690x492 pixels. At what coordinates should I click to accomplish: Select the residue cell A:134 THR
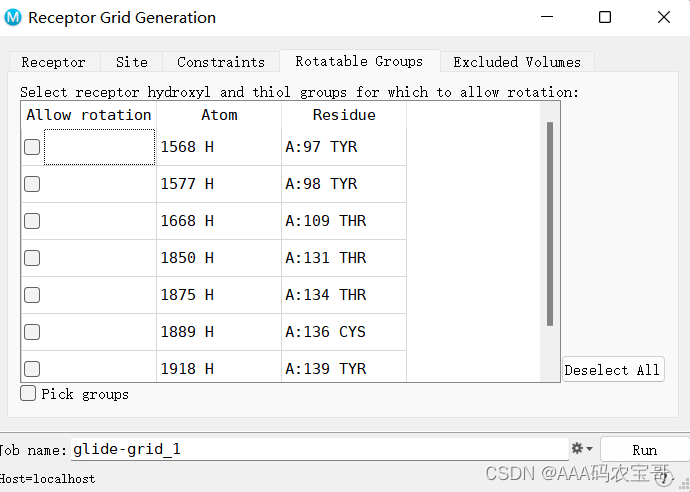click(344, 295)
